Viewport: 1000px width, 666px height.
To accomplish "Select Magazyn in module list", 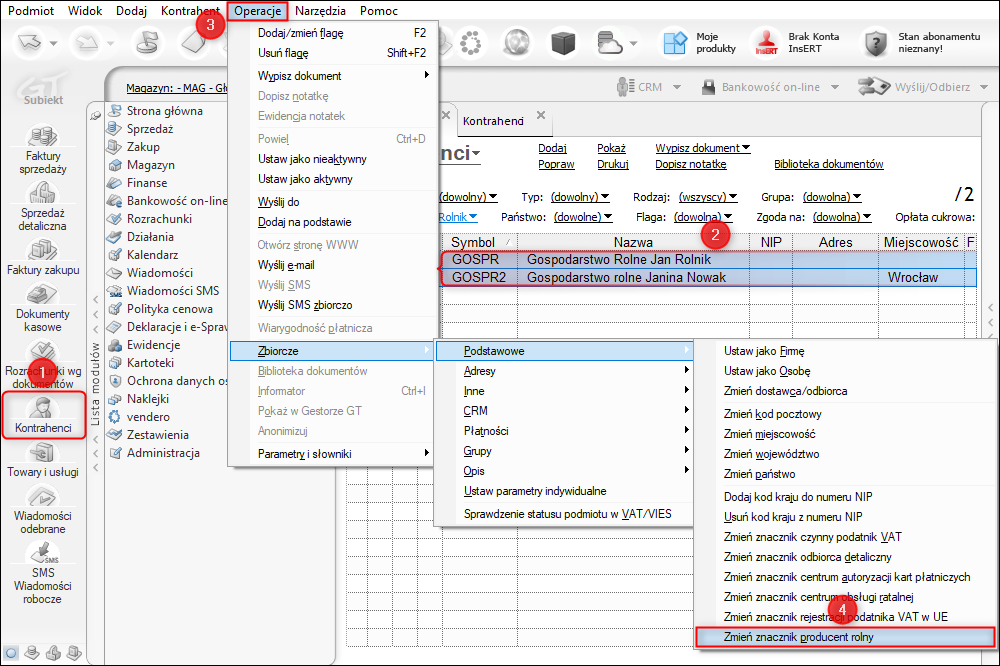I will (x=151, y=165).
